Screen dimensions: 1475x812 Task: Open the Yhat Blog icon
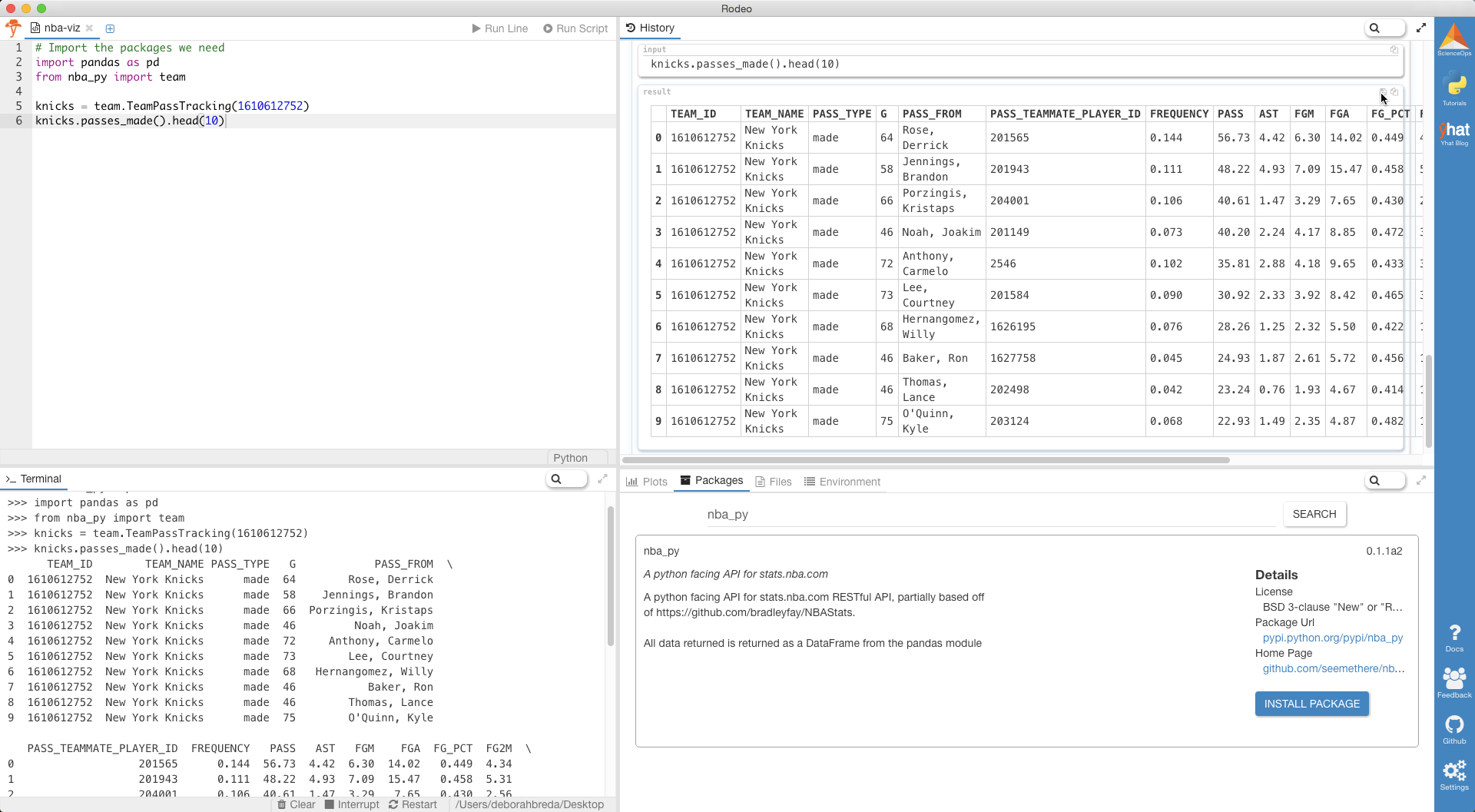click(1454, 133)
